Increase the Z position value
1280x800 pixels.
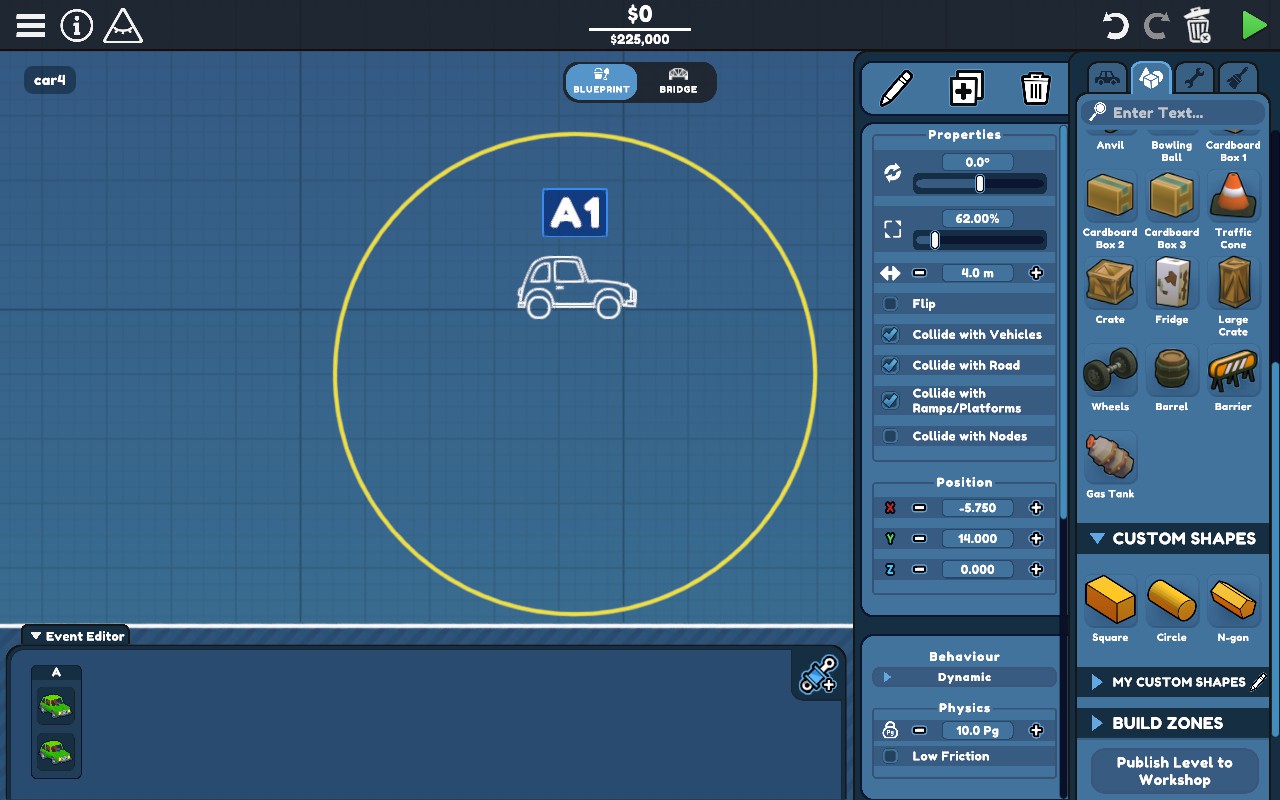1036,570
